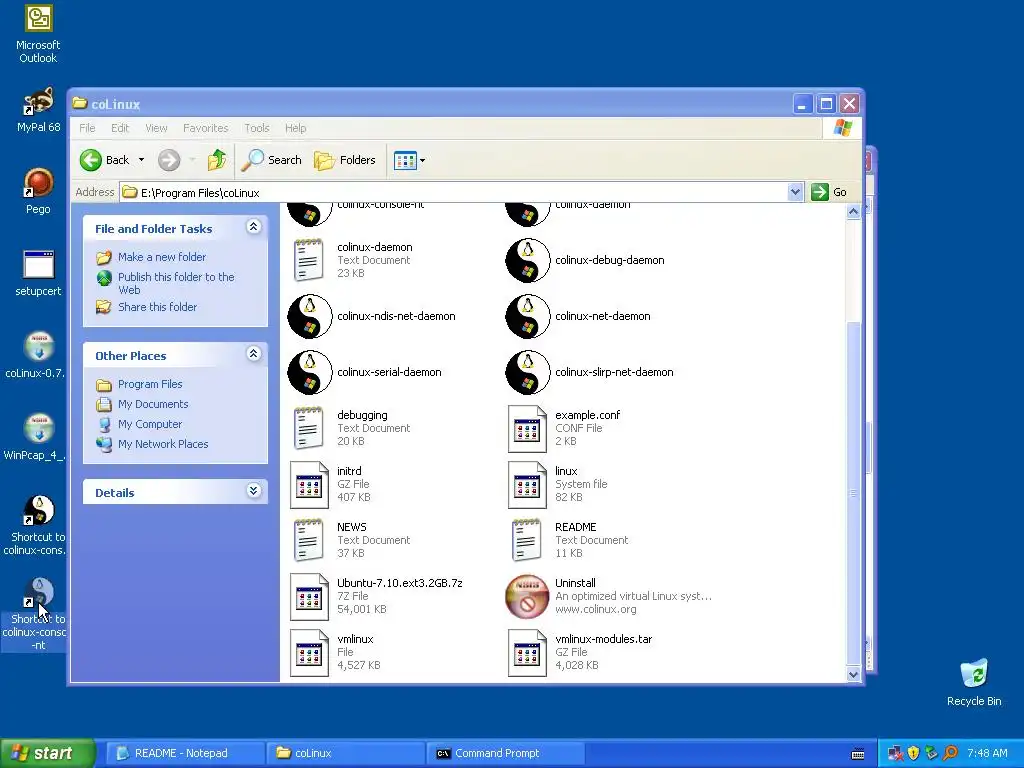Screen dimensions: 1024x768
Task: Select the vmlinux file icon
Action: [309, 652]
